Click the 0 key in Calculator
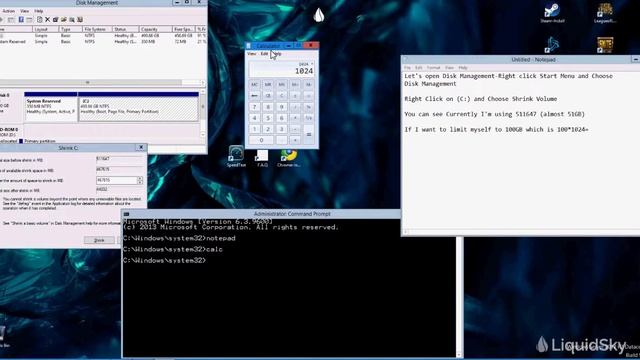Viewport: 640px width, 360px height. coord(261,140)
